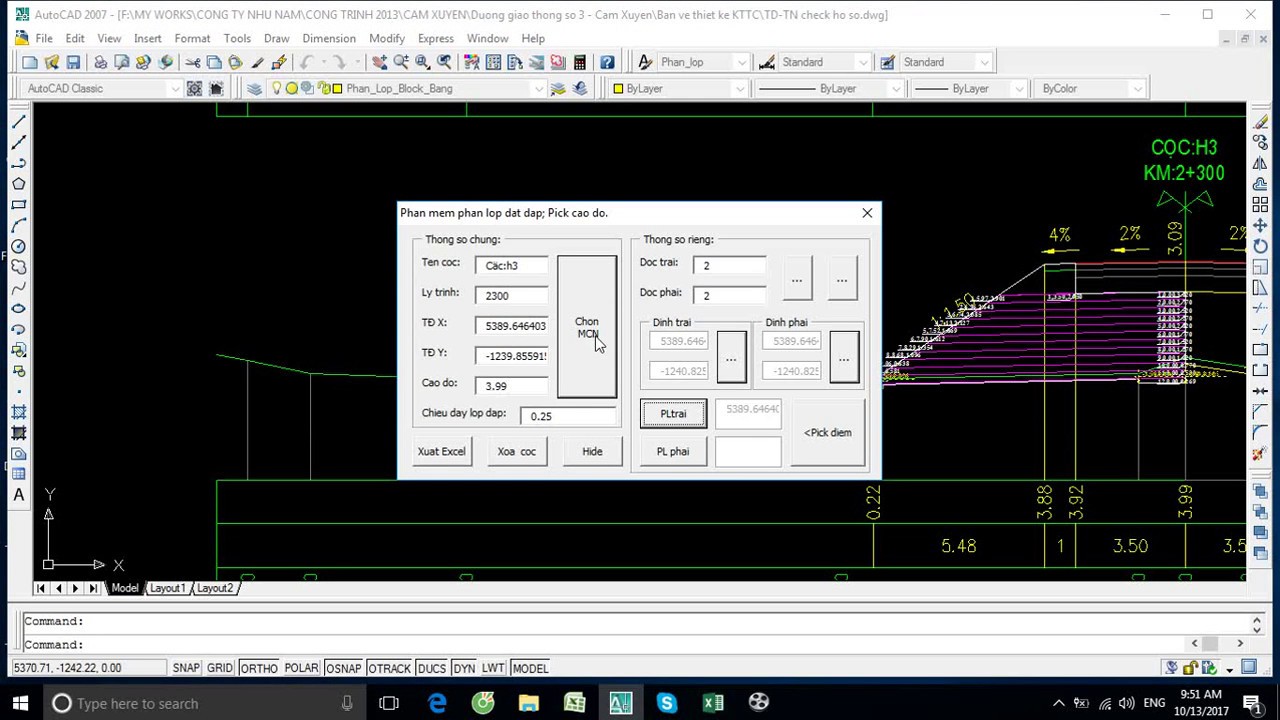The image size is (1280, 720).
Task: Toggle DUCS in status bar
Action: click(432, 668)
